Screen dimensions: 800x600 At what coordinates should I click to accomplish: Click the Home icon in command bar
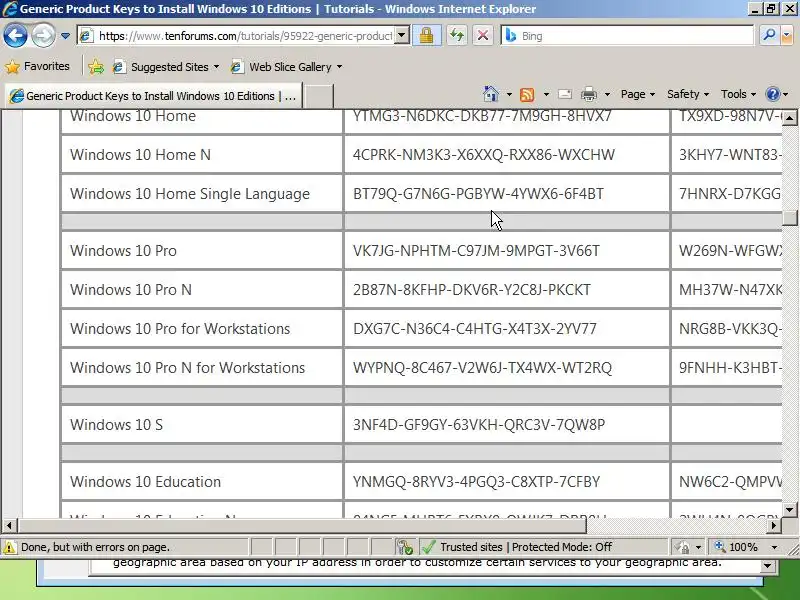(491, 94)
